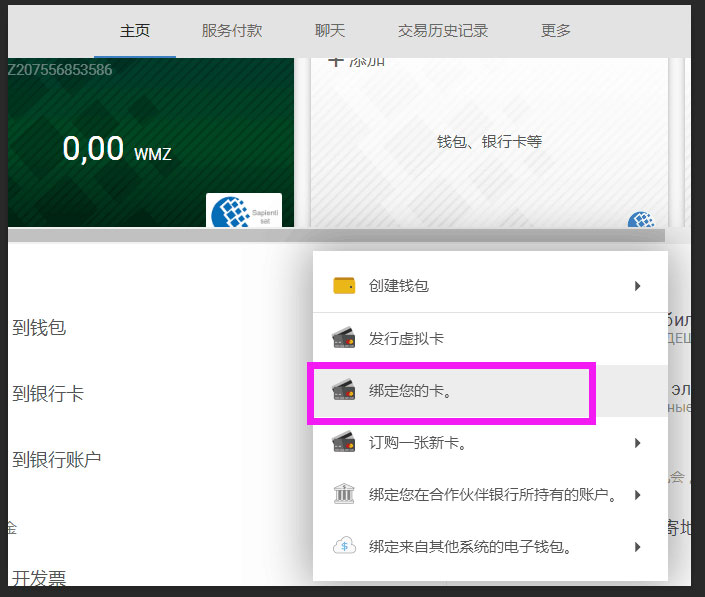The width and height of the screenshot is (705, 597).
Task: Click the yellow wallet icon
Action: click(344, 286)
